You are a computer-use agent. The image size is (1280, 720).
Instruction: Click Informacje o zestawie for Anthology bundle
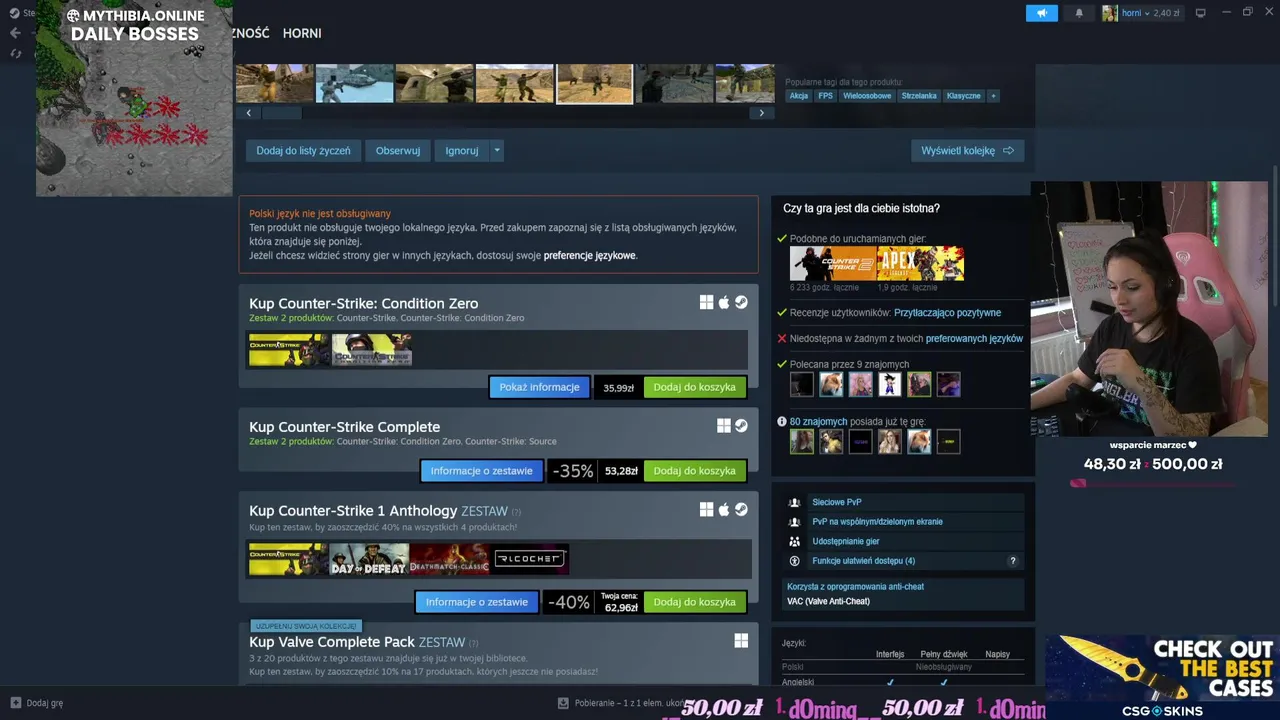(x=477, y=602)
